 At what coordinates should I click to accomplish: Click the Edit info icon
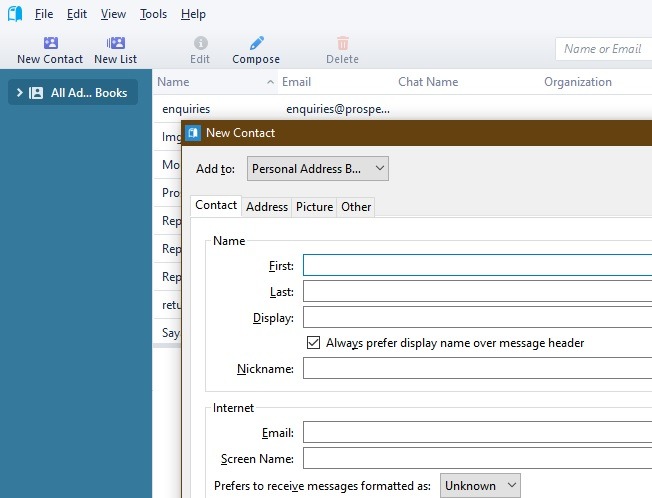200,43
